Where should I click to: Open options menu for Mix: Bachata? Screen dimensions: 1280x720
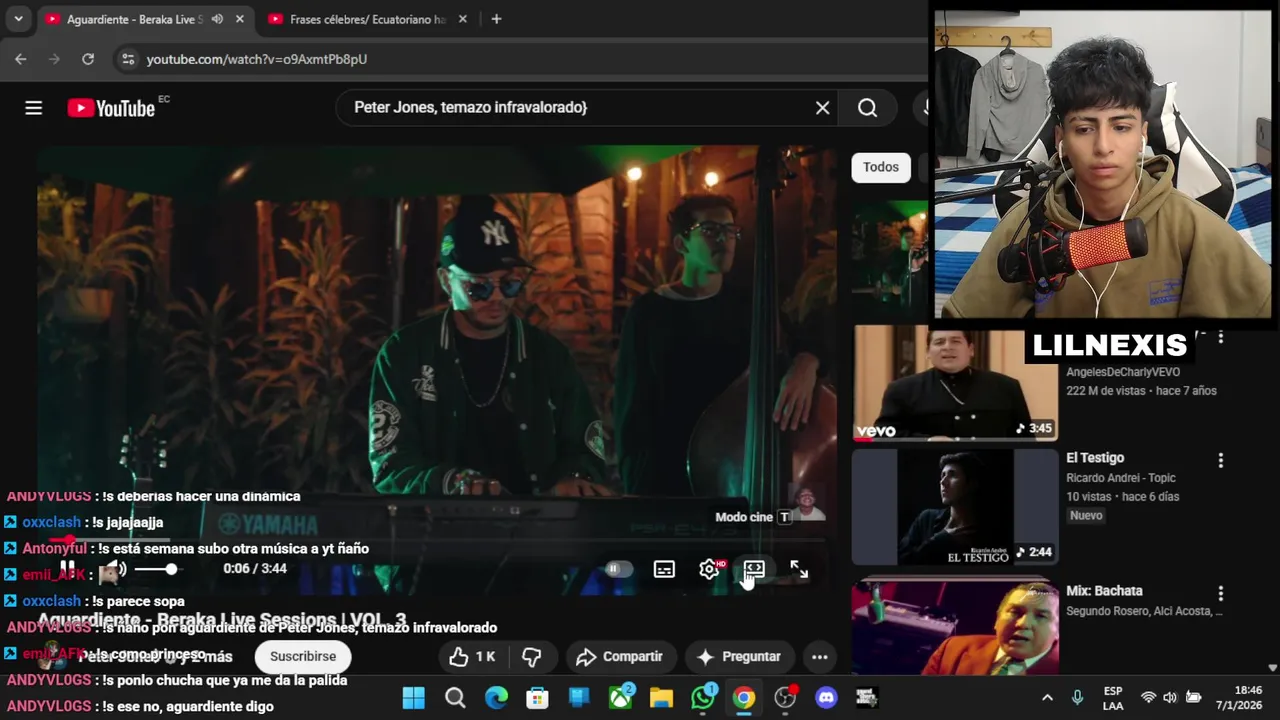pos(1220,593)
